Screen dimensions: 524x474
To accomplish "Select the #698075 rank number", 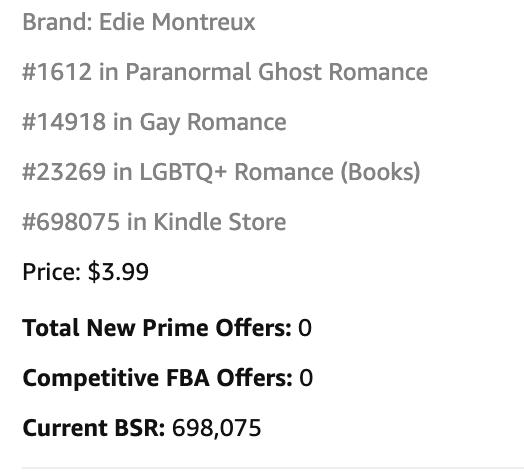I will tap(71, 222).
